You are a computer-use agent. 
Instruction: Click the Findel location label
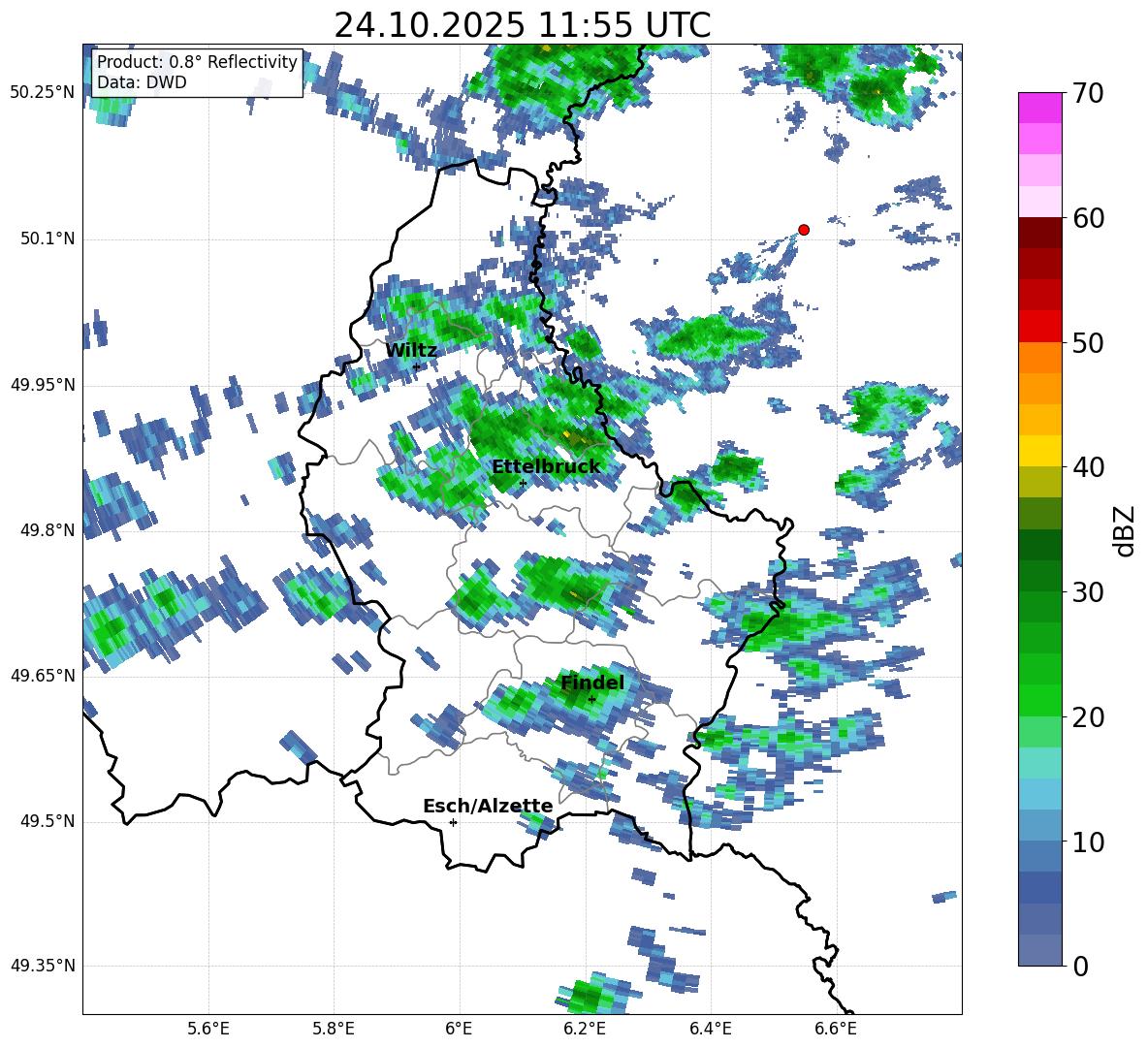[x=592, y=683]
